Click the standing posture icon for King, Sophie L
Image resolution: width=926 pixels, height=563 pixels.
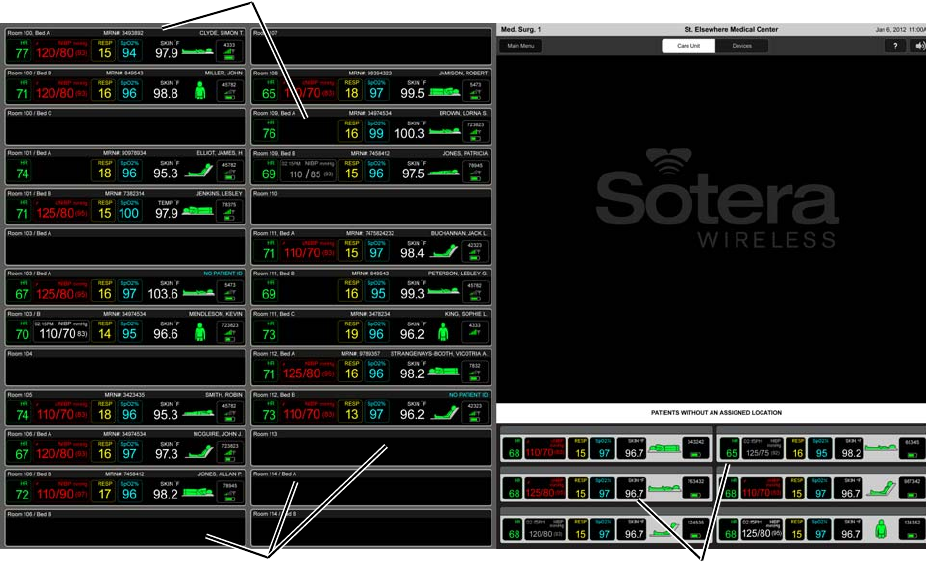coord(444,332)
